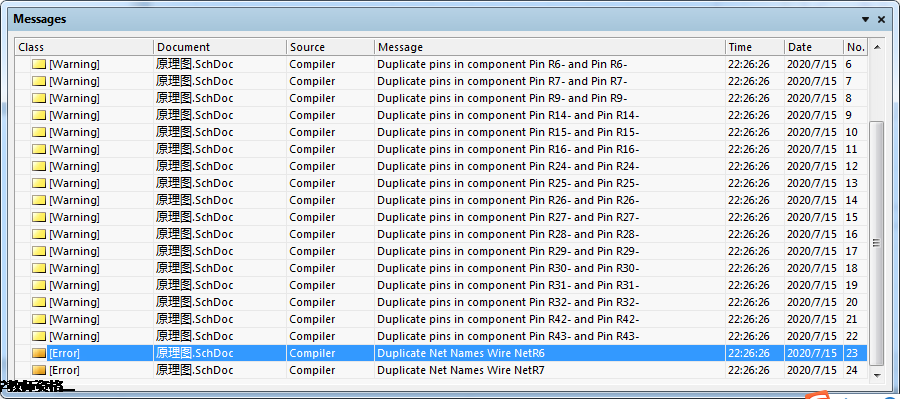Click the error icon for the NetR6 message
Viewport: 900px width, 399px height.
38,353
